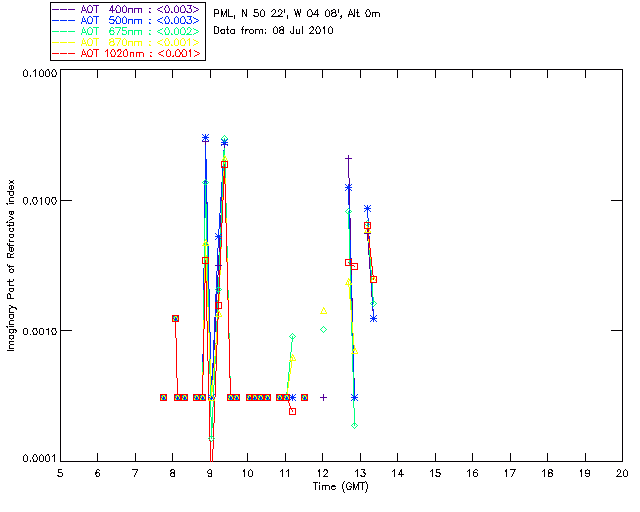
Task: Click the x-axis tick label "15"
Action: (x=435, y=473)
